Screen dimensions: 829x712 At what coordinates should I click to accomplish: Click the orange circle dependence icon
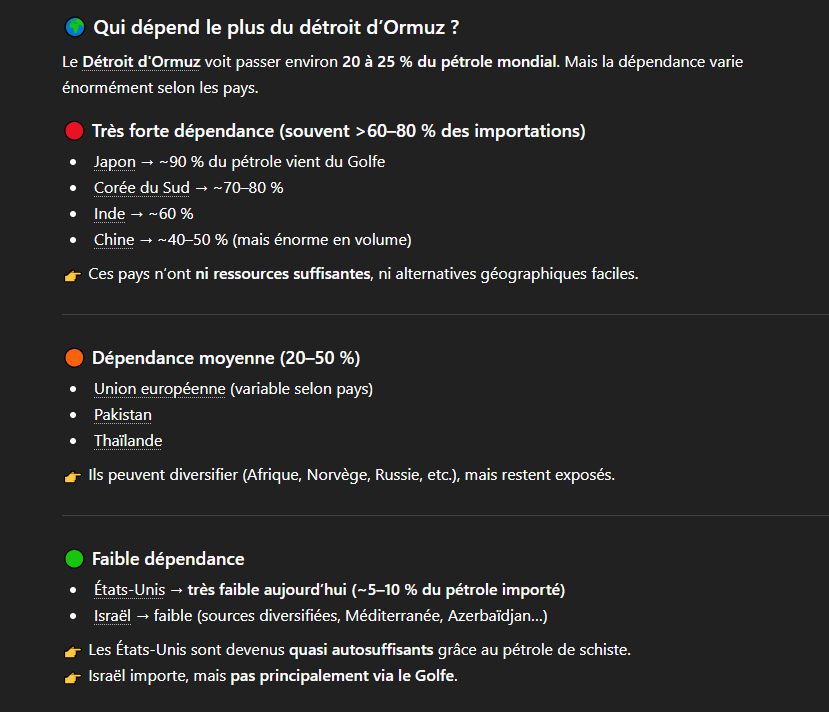(x=74, y=358)
